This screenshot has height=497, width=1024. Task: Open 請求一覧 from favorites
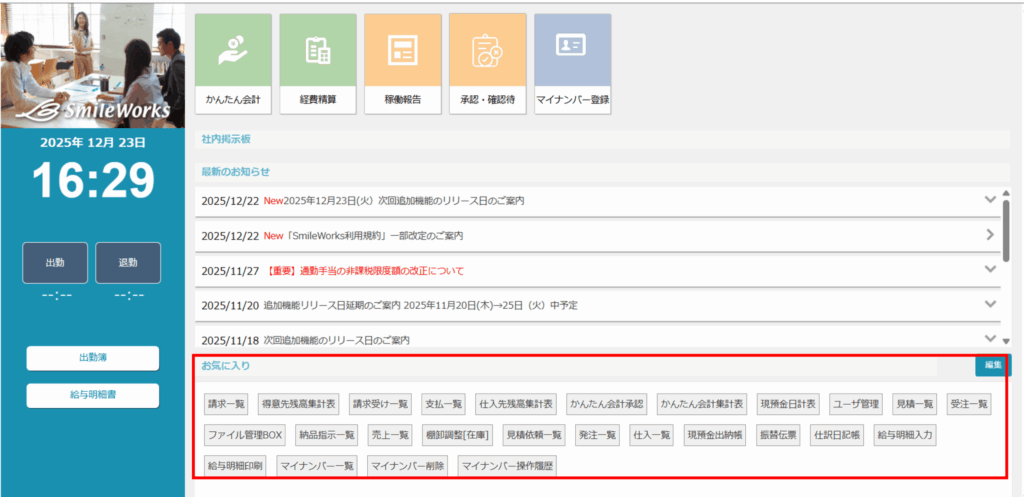point(226,404)
